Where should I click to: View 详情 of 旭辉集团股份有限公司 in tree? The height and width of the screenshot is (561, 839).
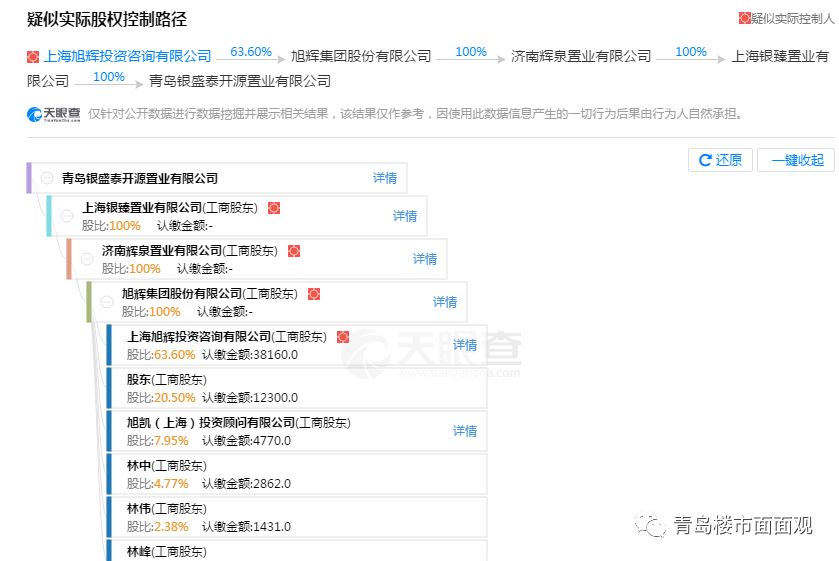pos(445,302)
